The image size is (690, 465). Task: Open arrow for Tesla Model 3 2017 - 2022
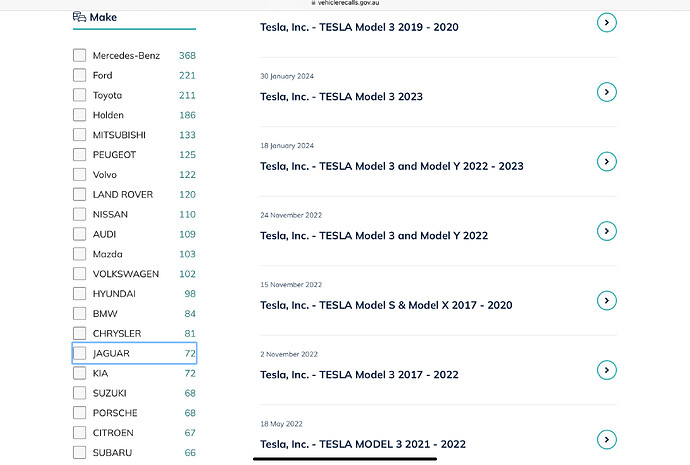coord(606,370)
